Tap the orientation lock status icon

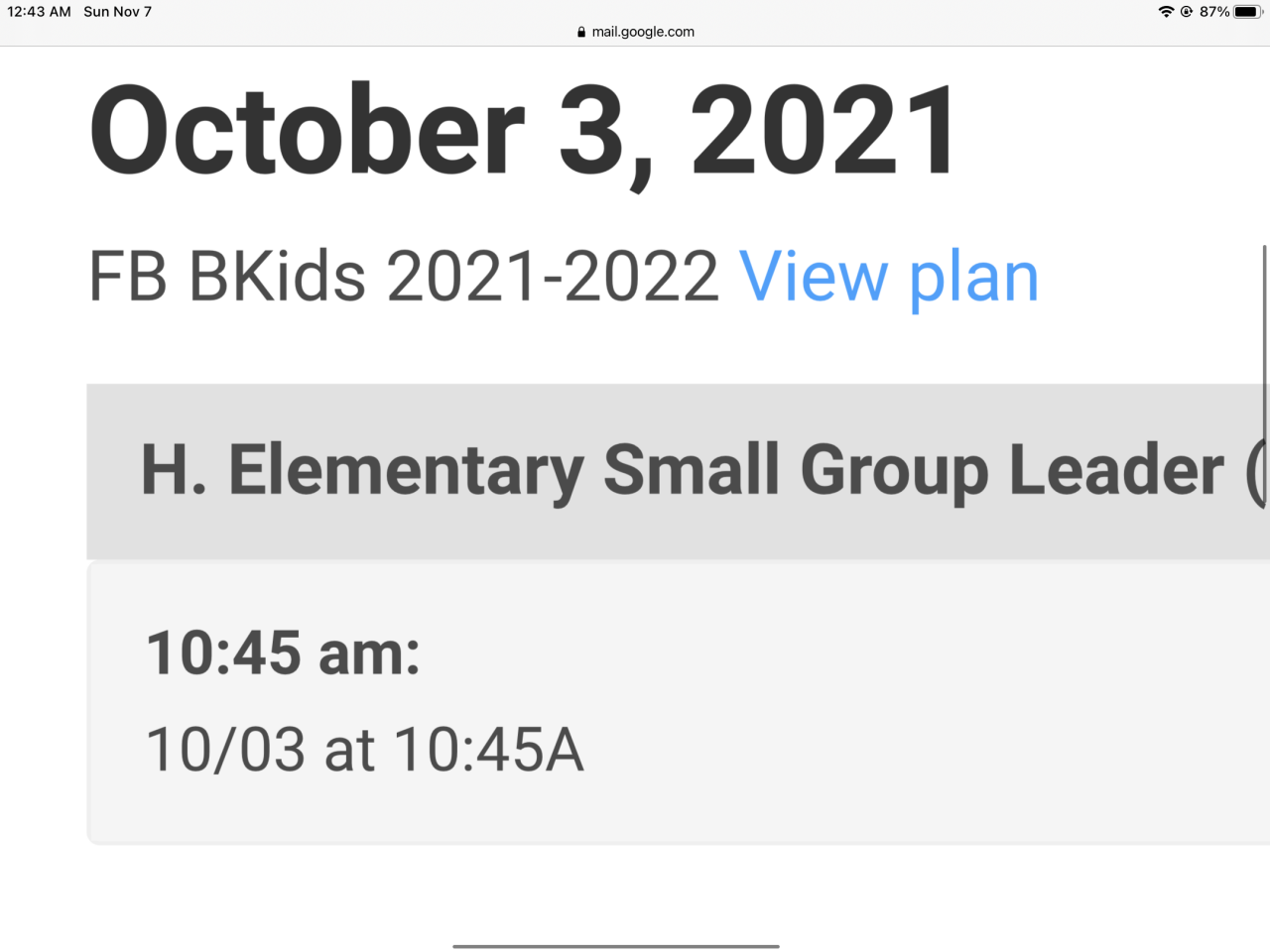click(x=1187, y=12)
